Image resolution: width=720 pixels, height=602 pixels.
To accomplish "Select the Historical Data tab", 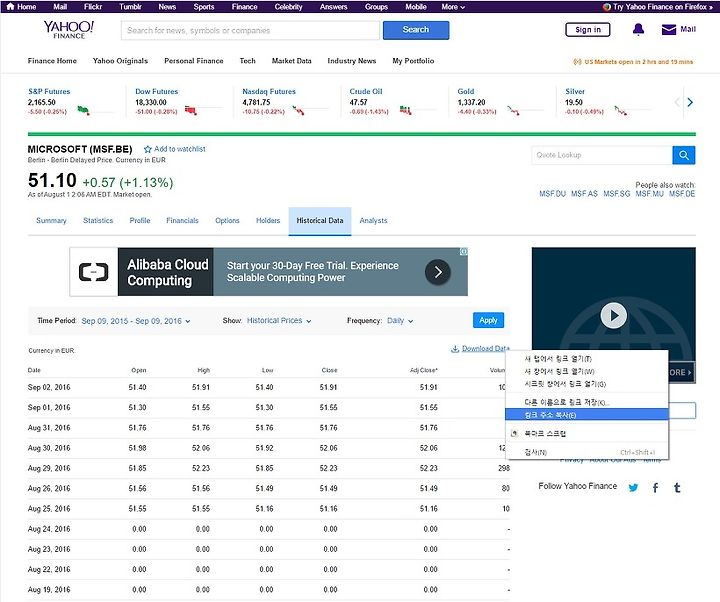I will pos(320,221).
